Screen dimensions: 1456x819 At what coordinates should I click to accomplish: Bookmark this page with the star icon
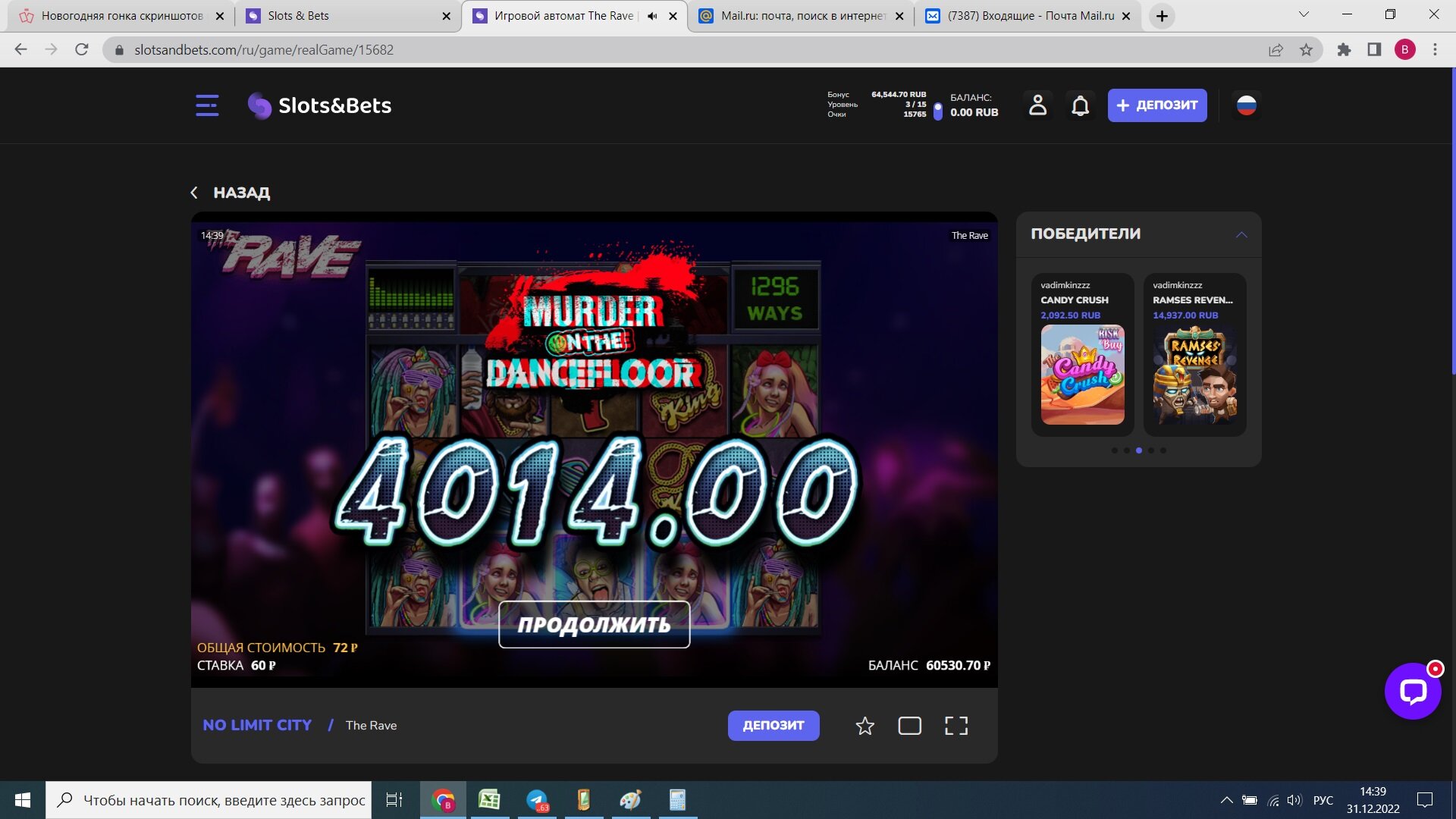(1306, 50)
